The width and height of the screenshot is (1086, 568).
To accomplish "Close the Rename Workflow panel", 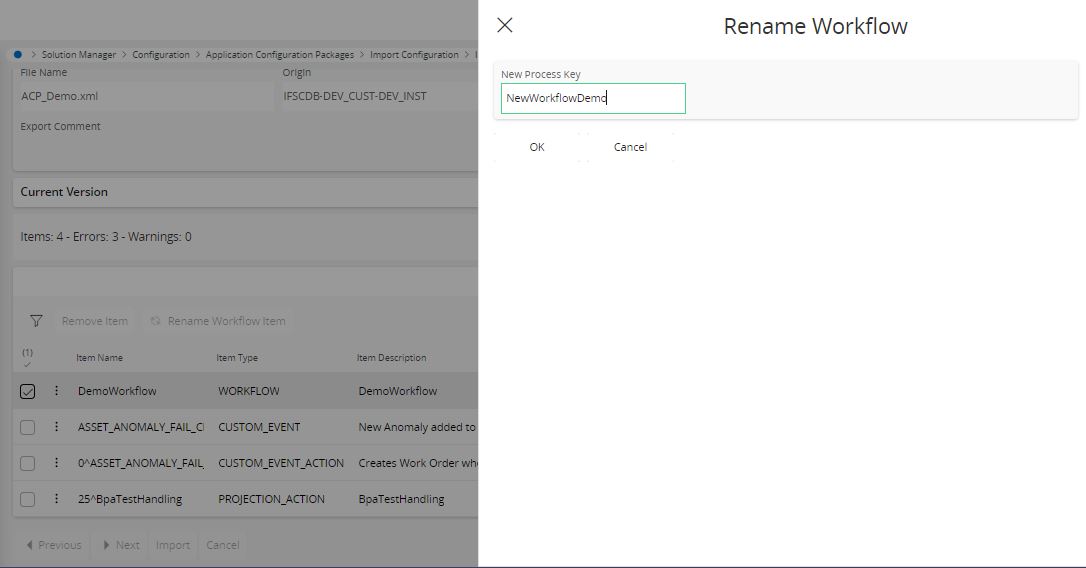I will point(505,26).
